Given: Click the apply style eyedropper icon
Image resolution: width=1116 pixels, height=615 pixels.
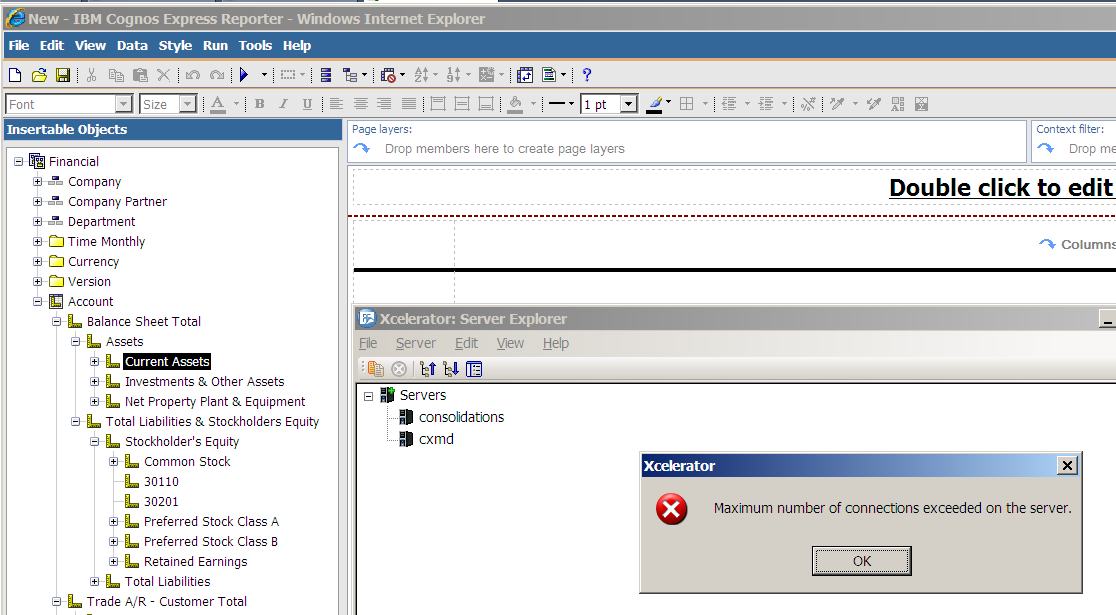Looking at the screenshot, I should click(x=874, y=104).
